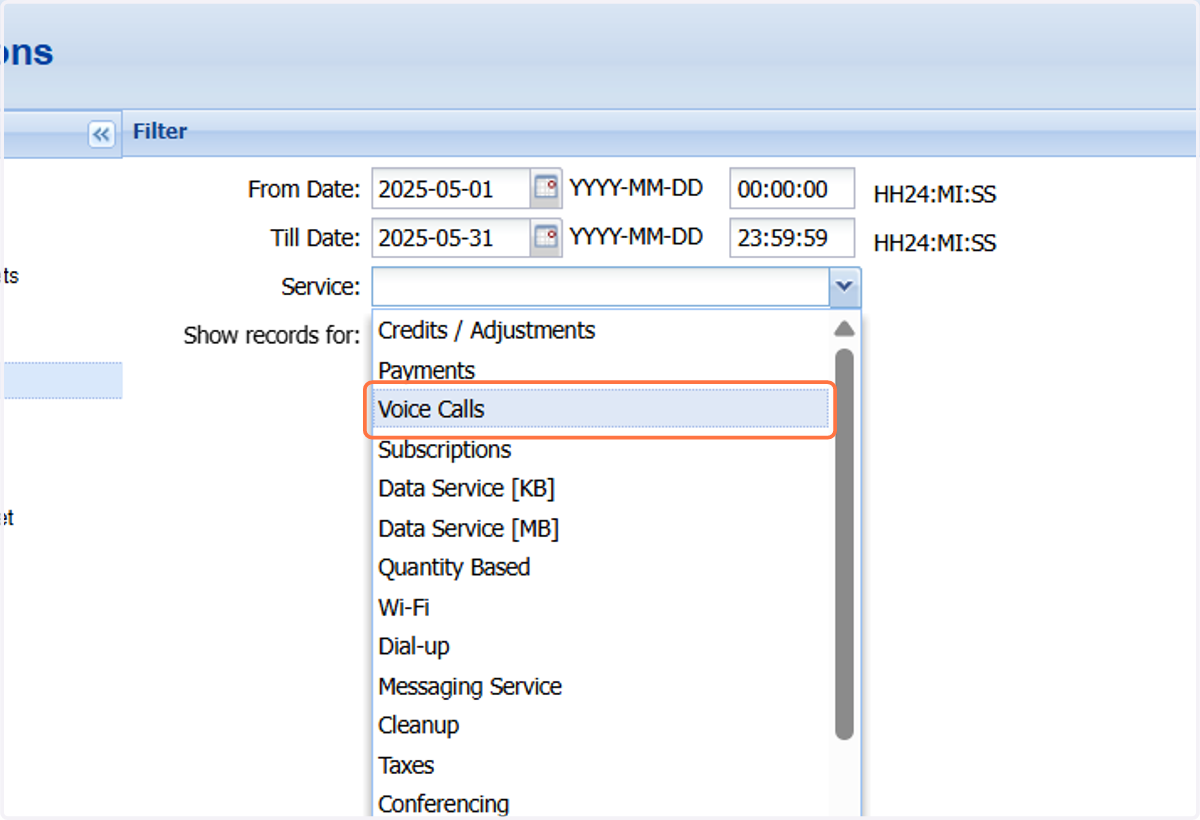Click the dropdown list scrollbar thumb
This screenshot has height=820, width=1200.
click(x=844, y=544)
